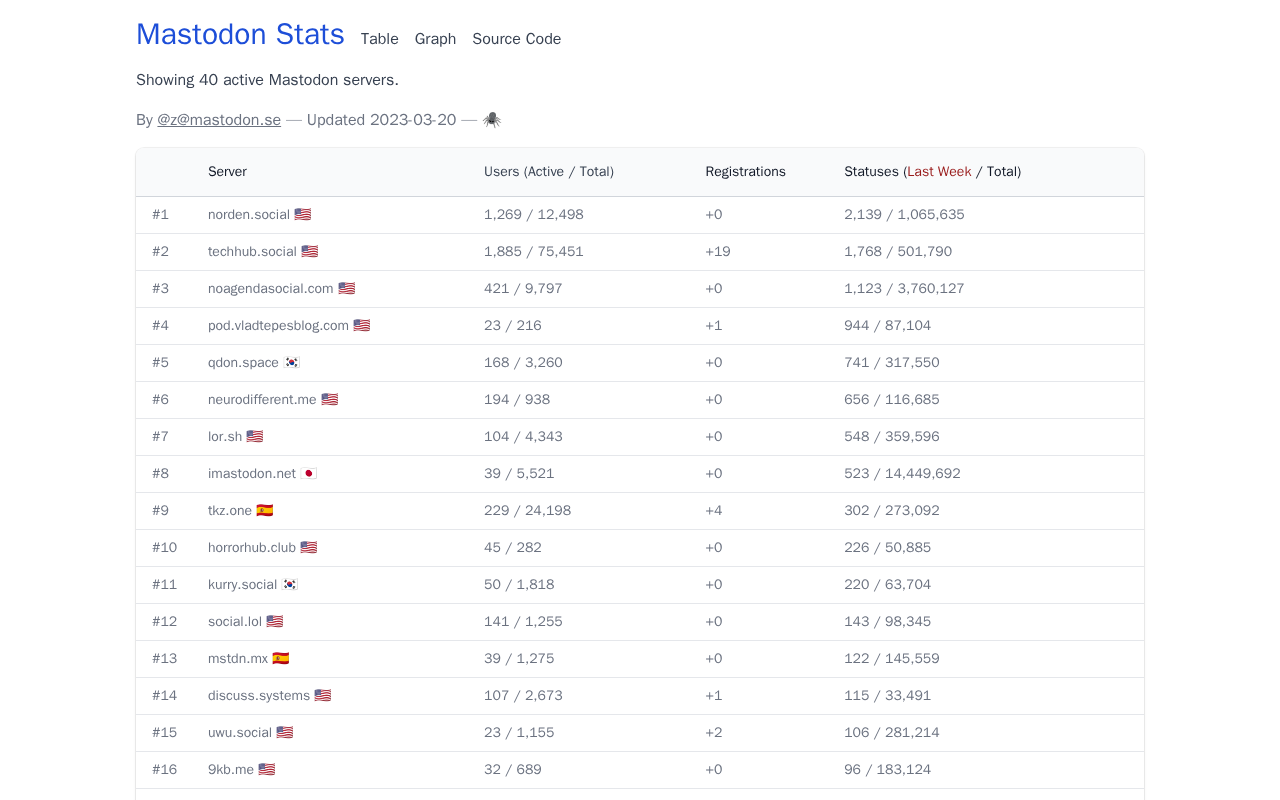1280x800 pixels.
Task: Select the Server column header
Action: click(228, 172)
